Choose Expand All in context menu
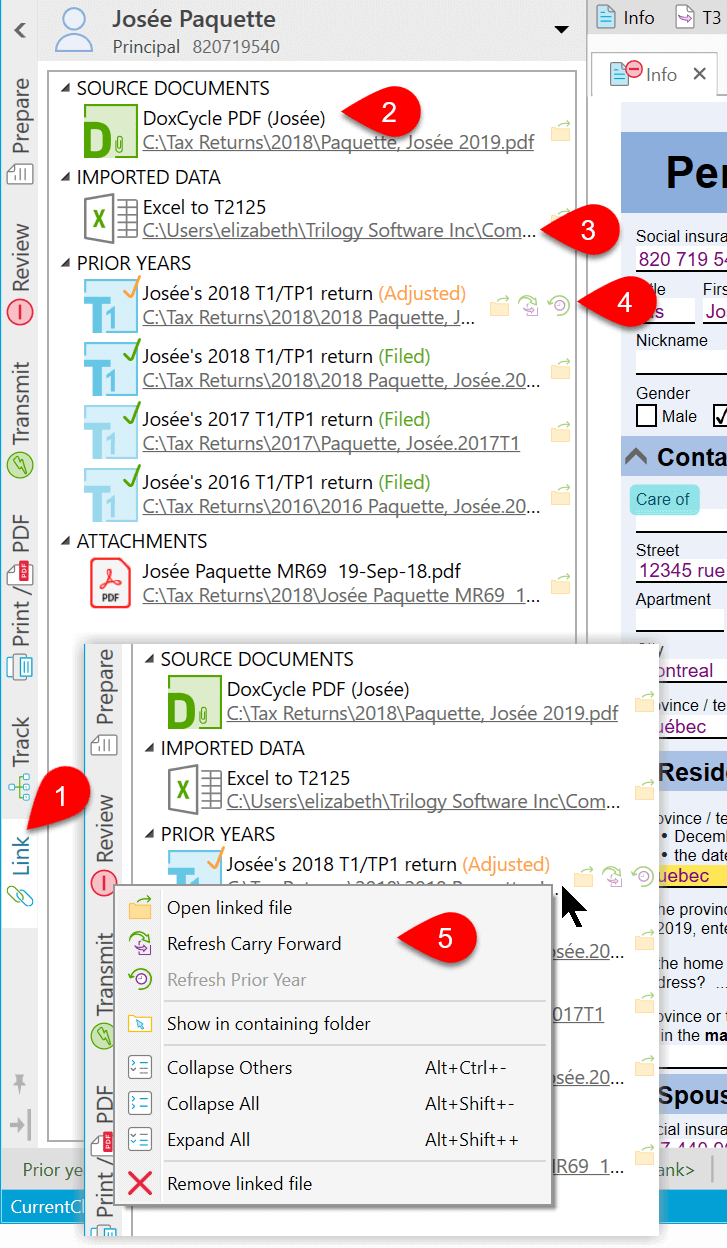 [334, 1140]
